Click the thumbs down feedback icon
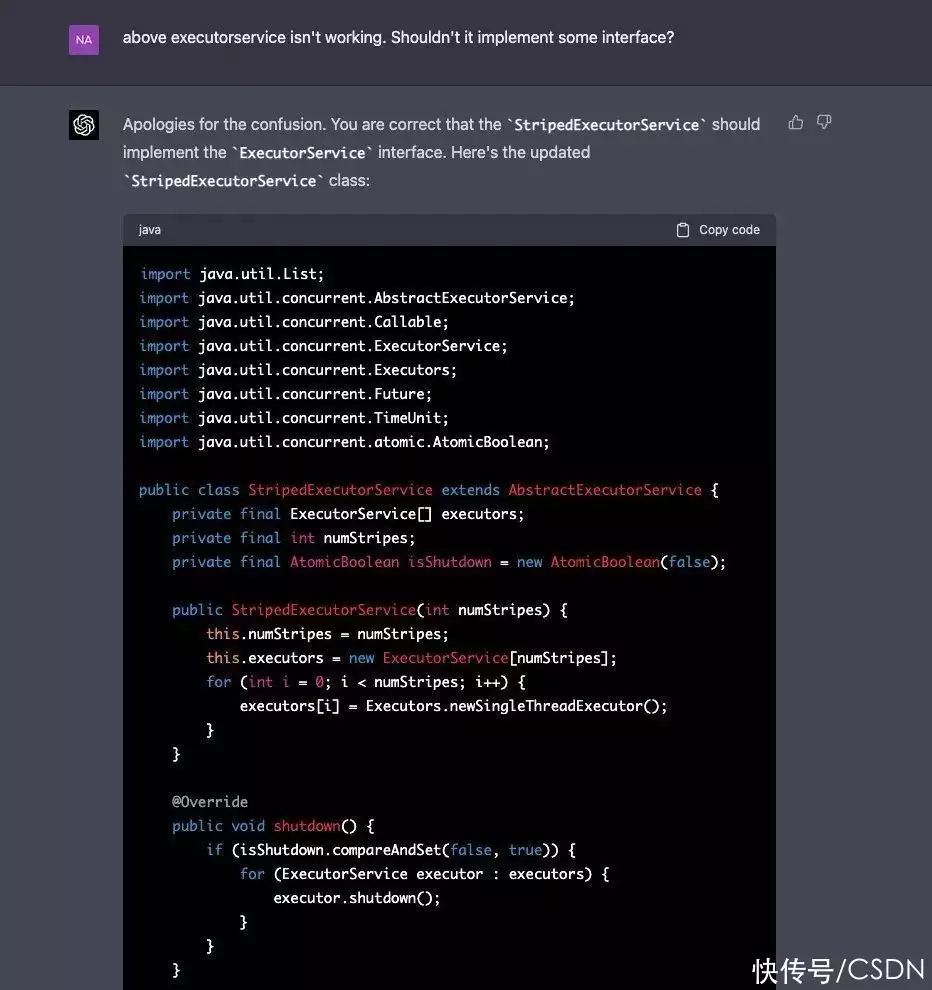Image resolution: width=932 pixels, height=990 pixels. [x=824, y=122]
